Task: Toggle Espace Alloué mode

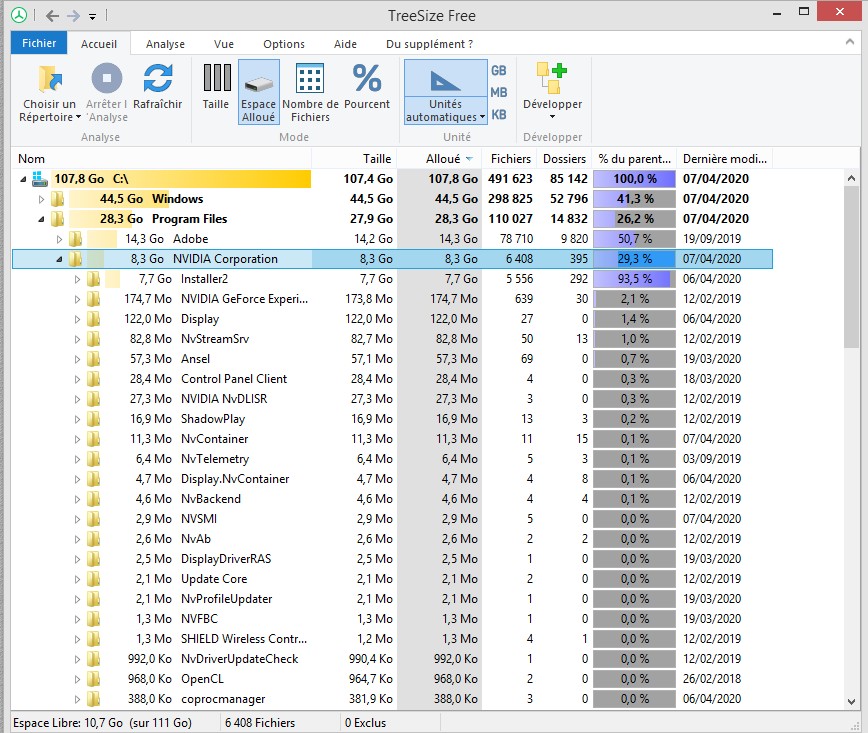Action: tap(259, 91)
